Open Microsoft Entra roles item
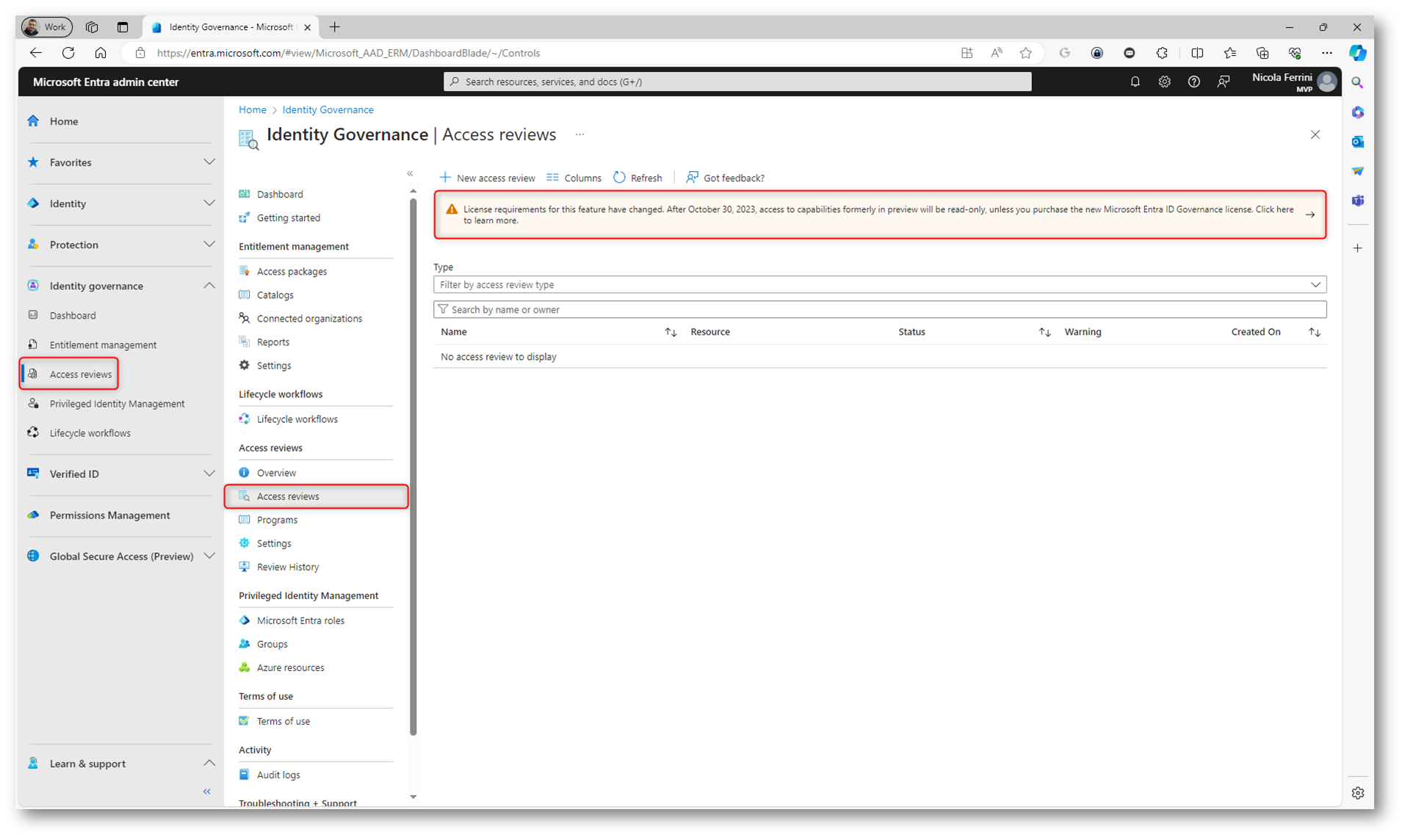The height and width of the screenshot is (840, 1405). pyautogui.click(x=300, y=620)
